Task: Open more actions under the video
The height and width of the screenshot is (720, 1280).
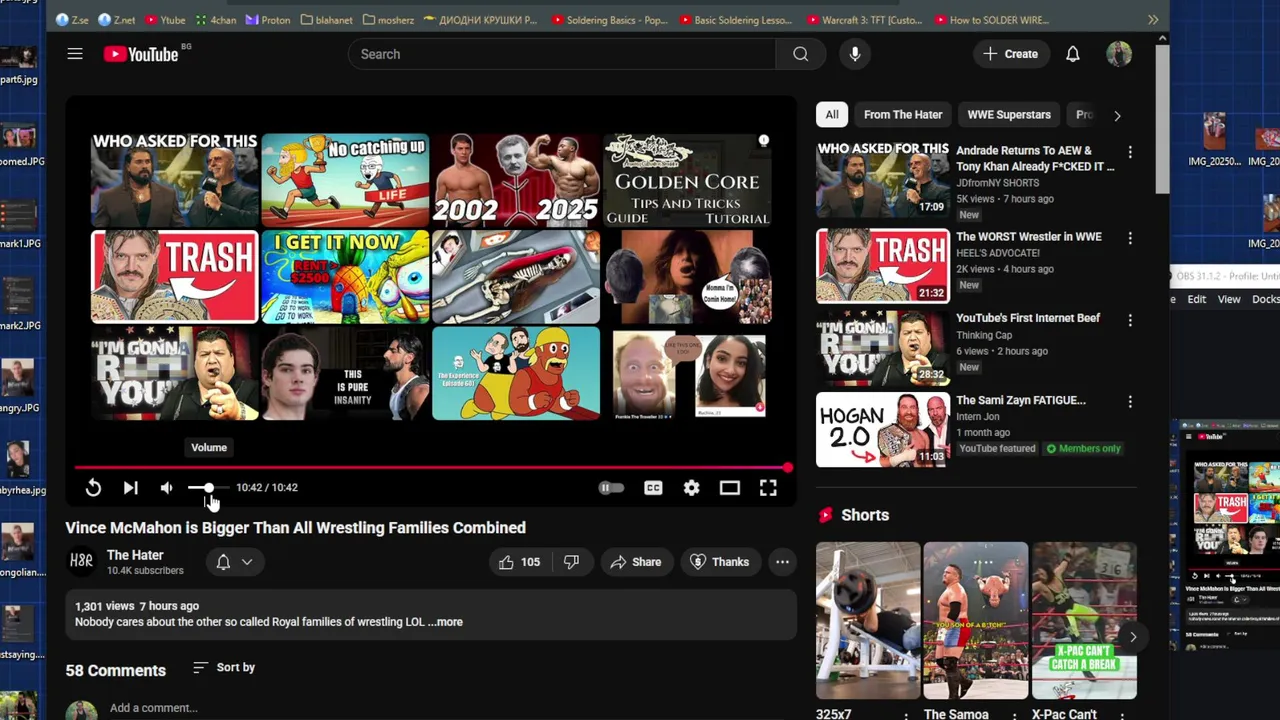Action: coord(782,562)
